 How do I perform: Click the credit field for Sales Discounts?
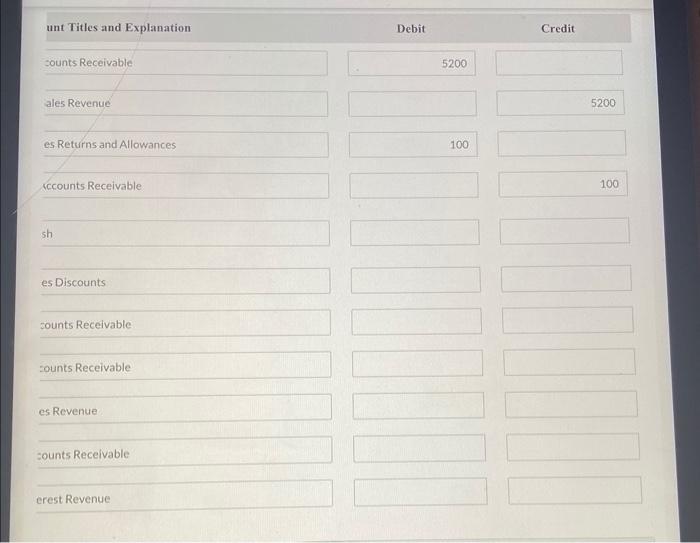coord(566,279)
